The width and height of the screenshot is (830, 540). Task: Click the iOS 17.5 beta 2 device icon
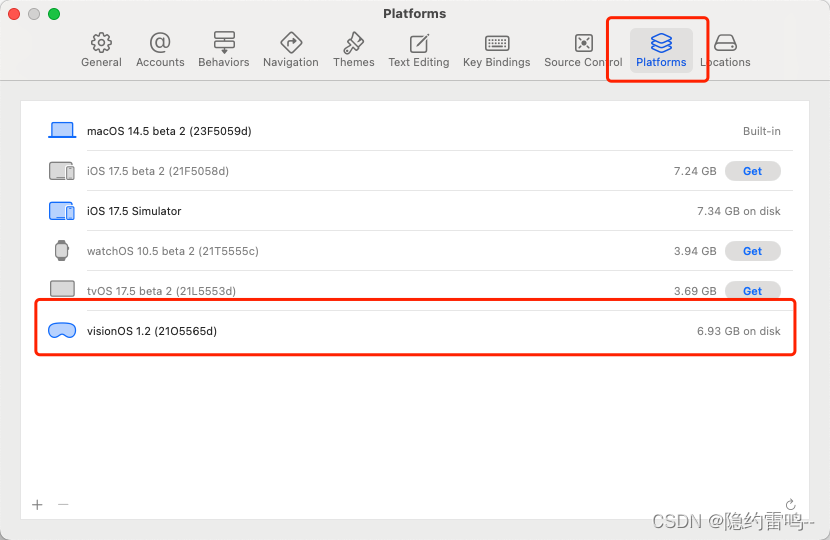[62, 171]
